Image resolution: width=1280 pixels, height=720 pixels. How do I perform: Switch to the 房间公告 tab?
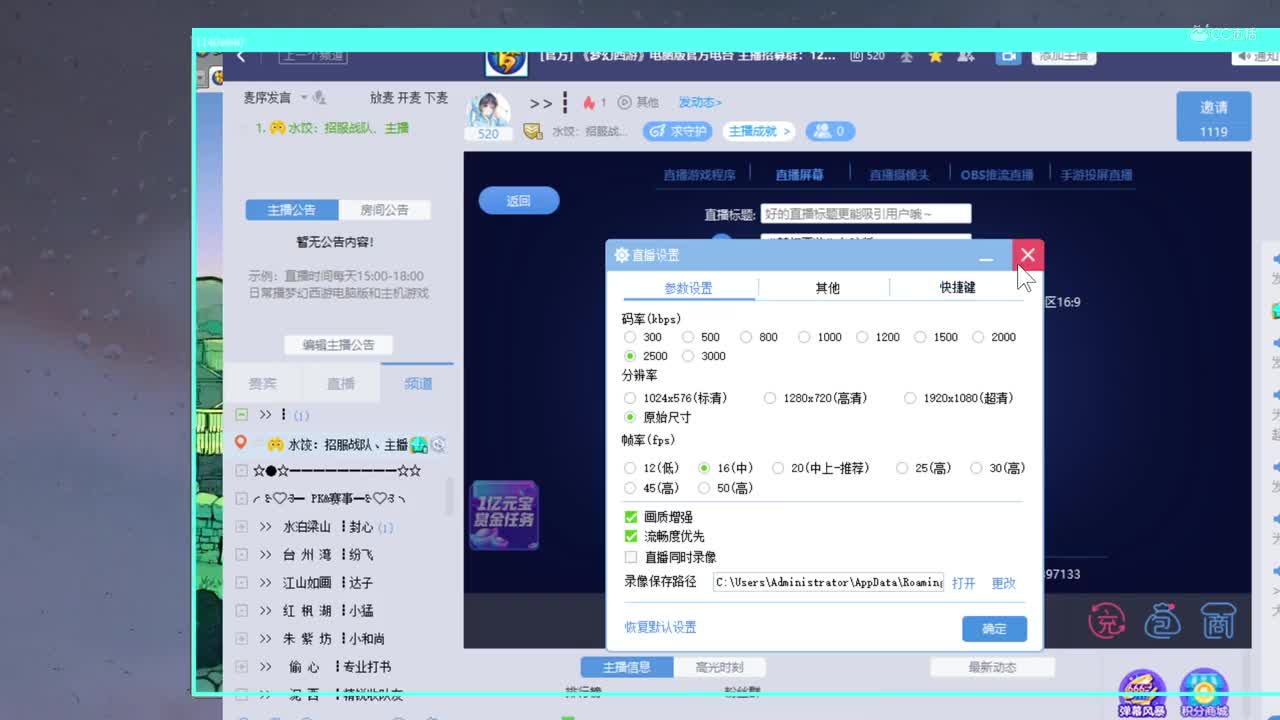tap(385, 210)
